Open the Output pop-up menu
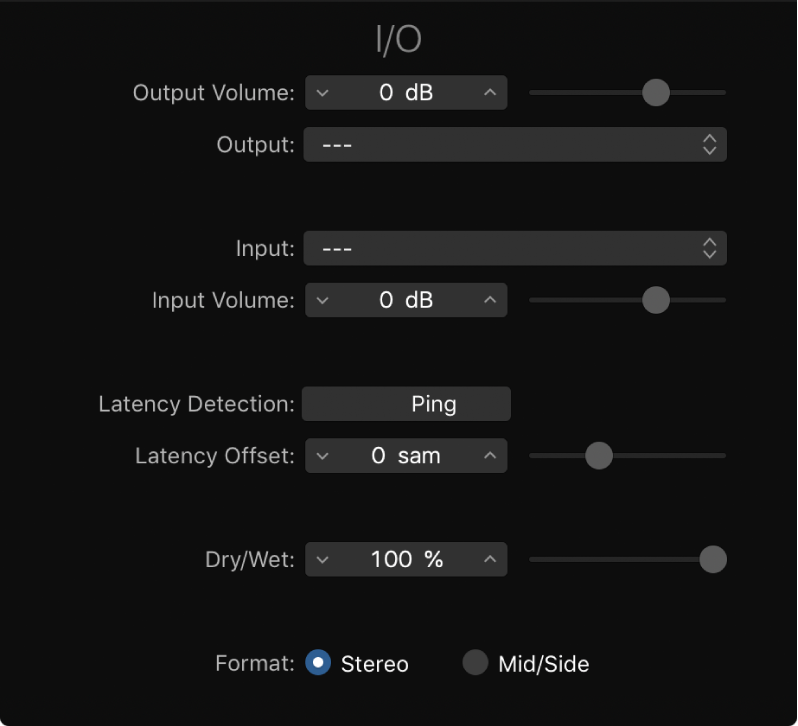The image size is (798, 726). click(x=515, y=145)
